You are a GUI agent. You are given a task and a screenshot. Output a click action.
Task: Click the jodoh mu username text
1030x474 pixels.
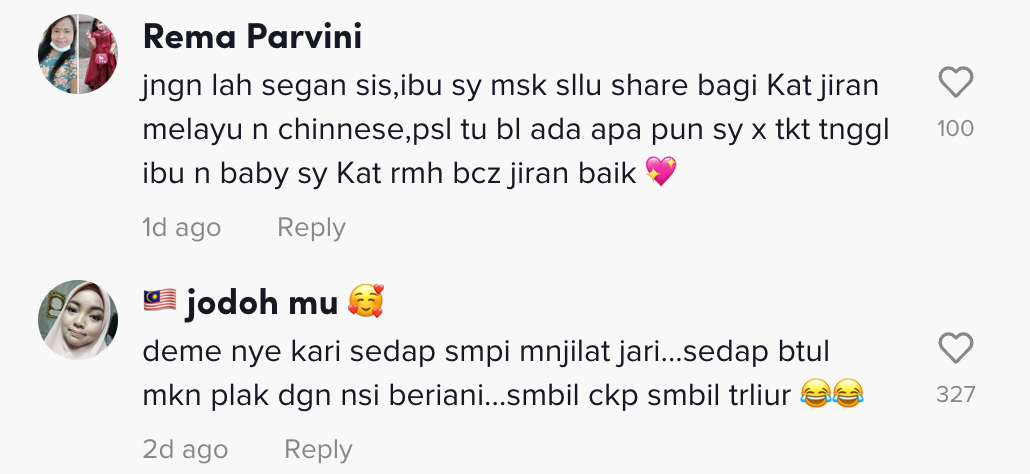(x=261, y=303)
